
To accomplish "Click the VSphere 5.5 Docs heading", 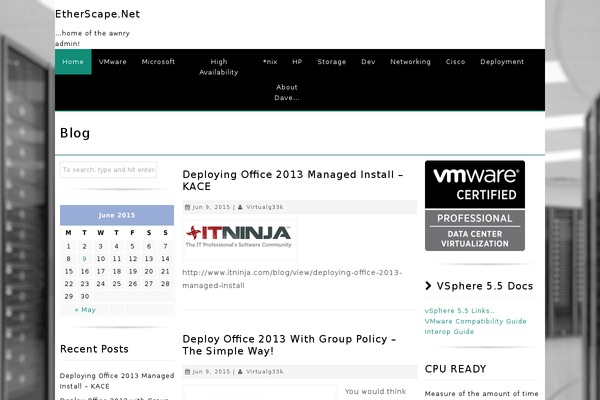I will [x=485, y=286].
